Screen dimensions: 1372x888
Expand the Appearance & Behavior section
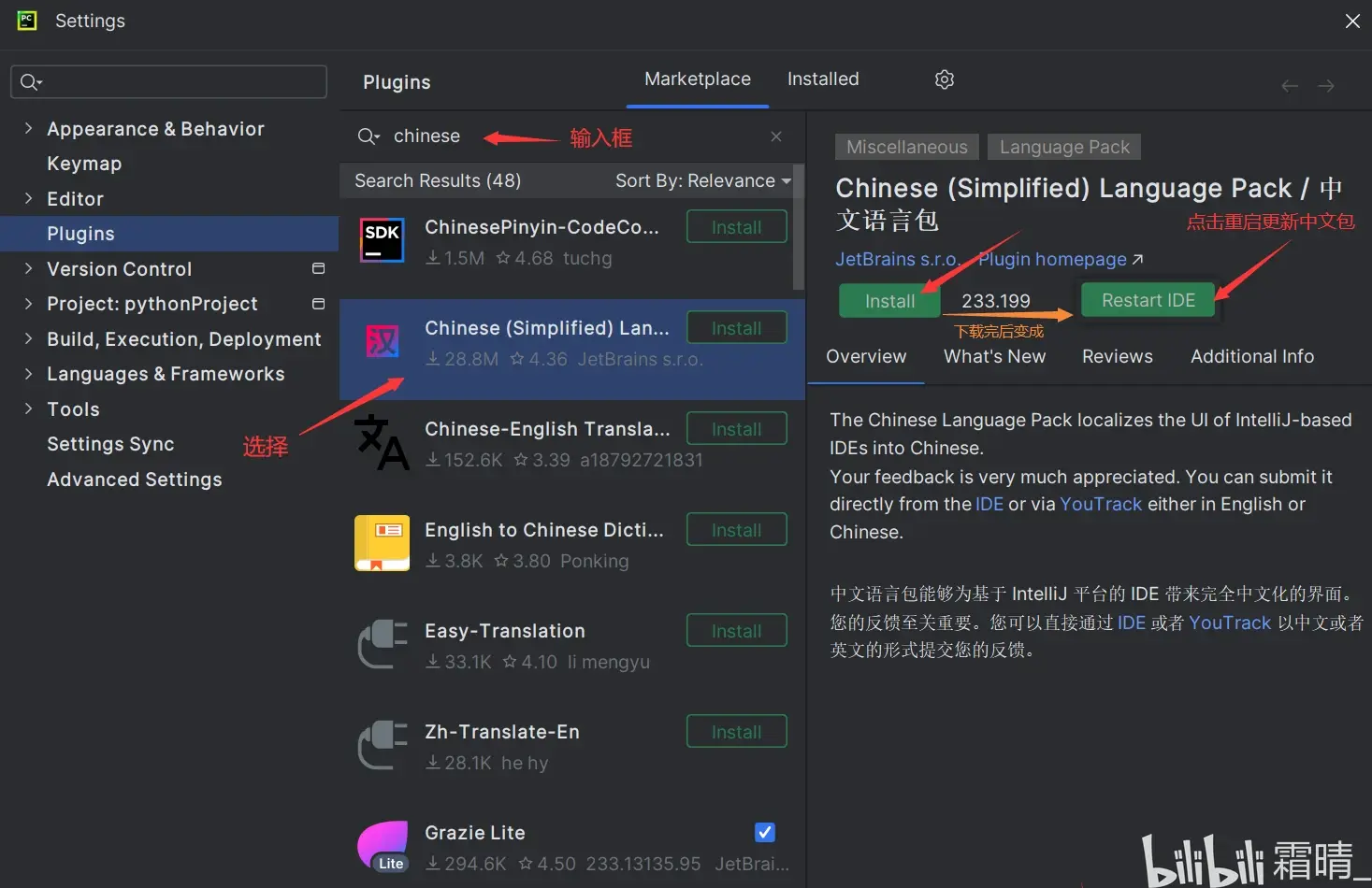pos(28,128)
